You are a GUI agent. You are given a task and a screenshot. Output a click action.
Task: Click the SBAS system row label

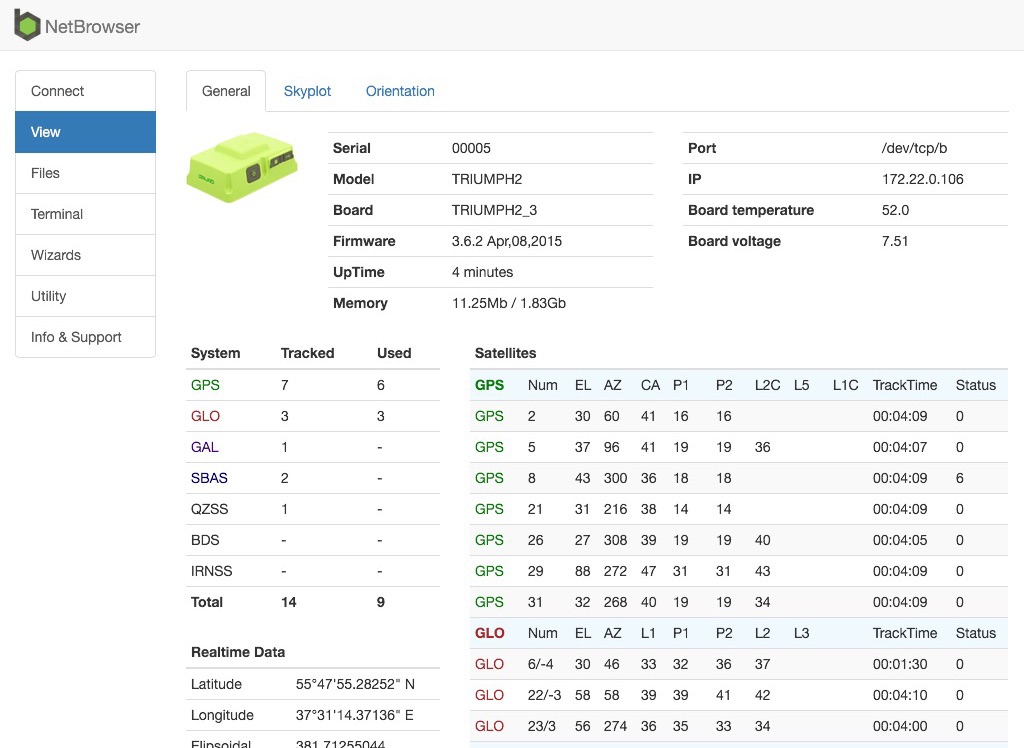tap(209, 478)
